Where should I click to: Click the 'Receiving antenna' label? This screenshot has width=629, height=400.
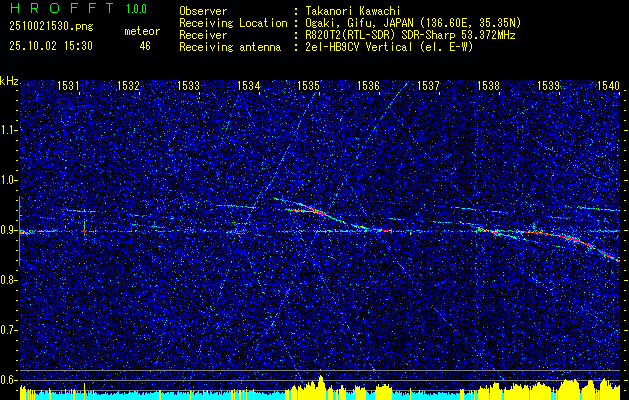coord(230,47)
